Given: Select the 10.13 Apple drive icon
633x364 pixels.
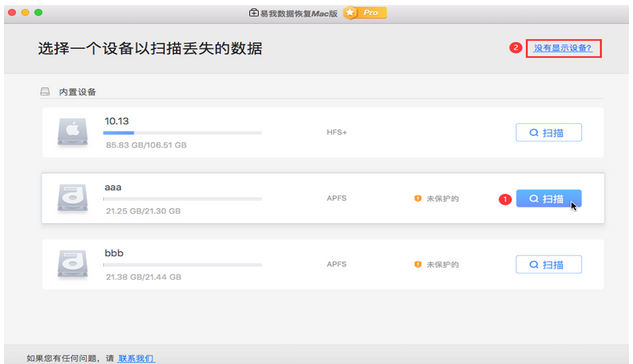Looking at the screenshot, I should click(73, 132).
